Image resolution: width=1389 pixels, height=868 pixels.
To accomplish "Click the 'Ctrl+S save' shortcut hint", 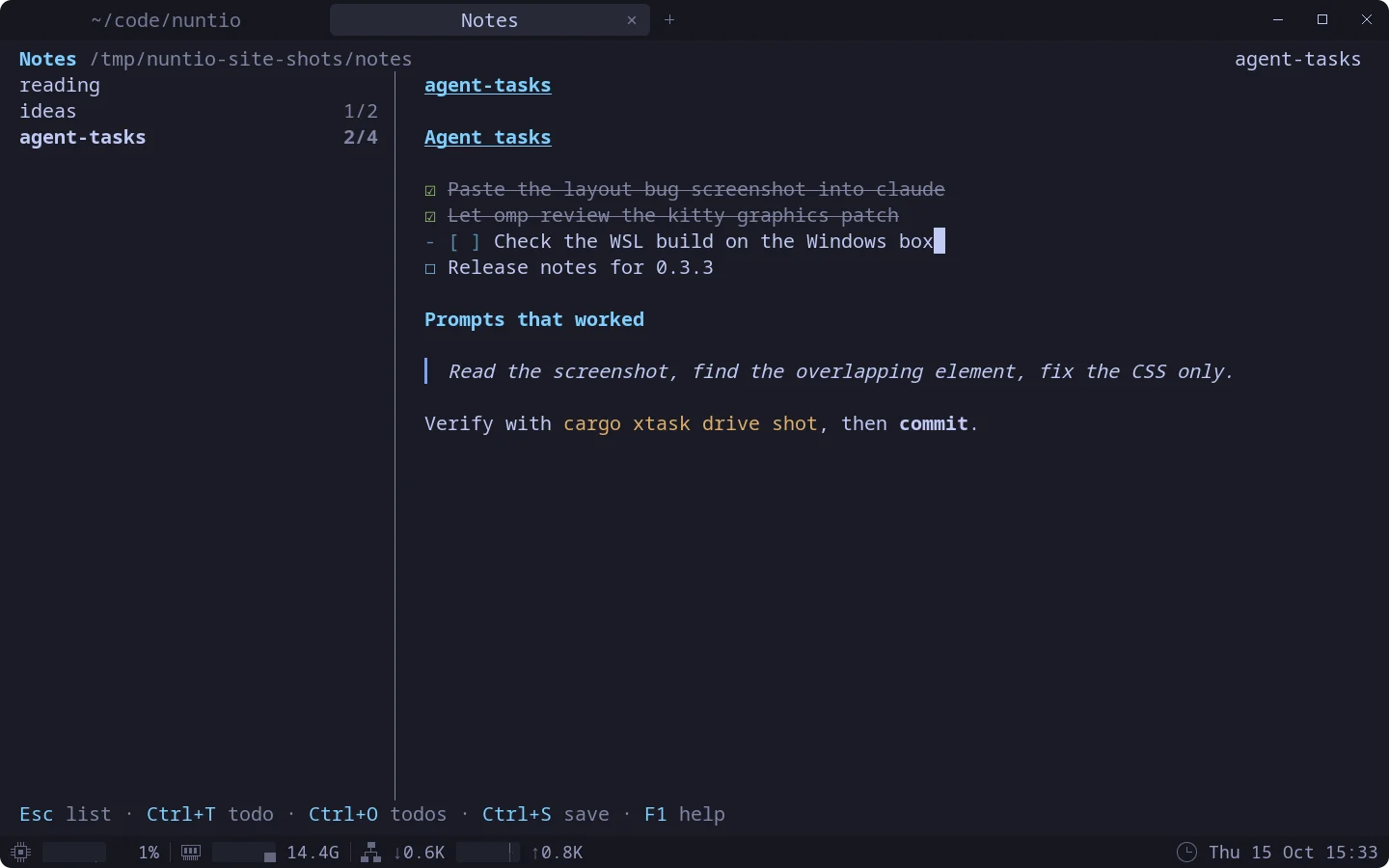I will (546, 815).
